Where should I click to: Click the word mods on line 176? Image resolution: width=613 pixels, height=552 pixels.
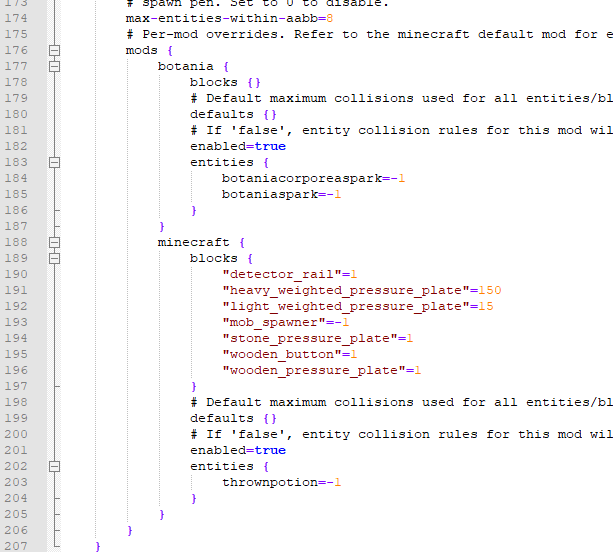[x=142, y=50]
